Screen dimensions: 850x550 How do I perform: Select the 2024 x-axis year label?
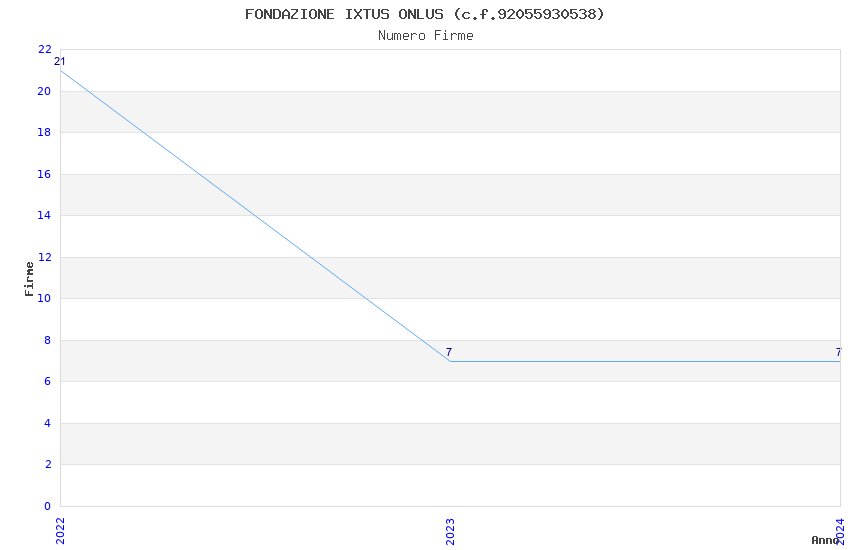[x=840, y=531]
